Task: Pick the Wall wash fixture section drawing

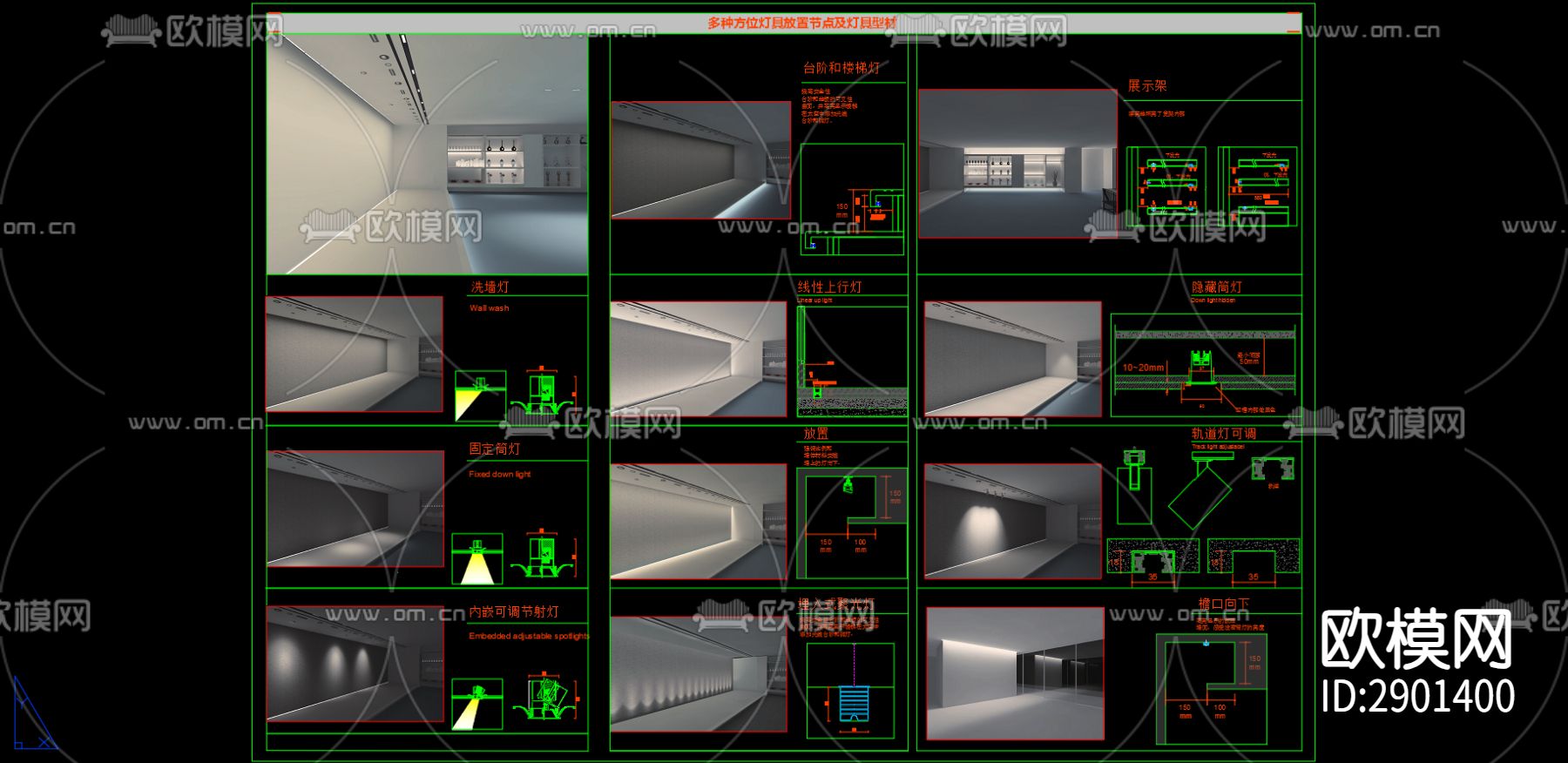Action: click(x=544, y=392)
